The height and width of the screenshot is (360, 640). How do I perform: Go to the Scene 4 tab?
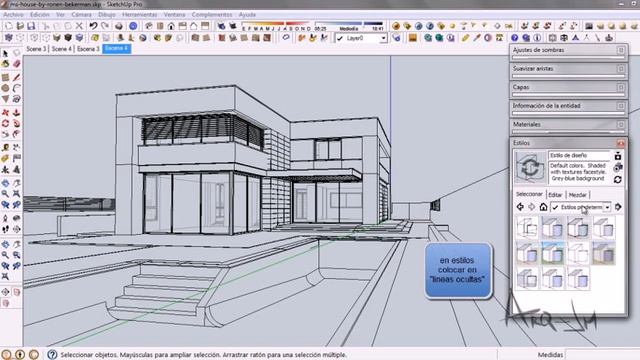[x=62, y=49]
